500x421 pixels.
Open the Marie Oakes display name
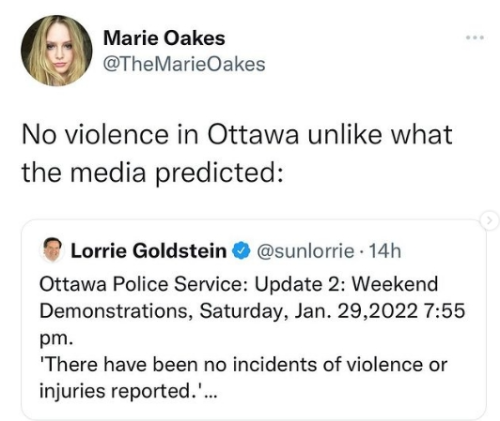[164, 38]
